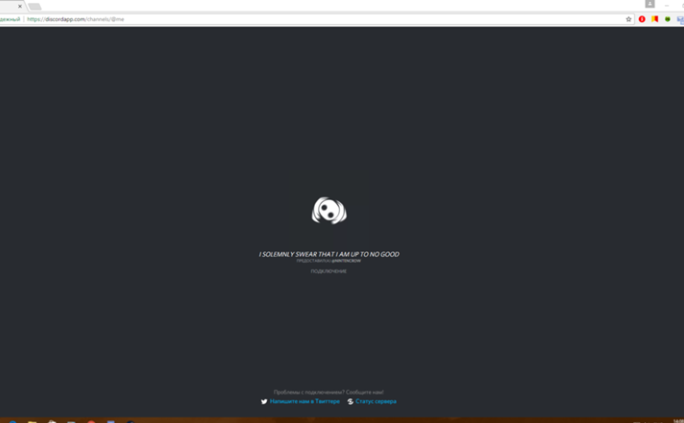Click the secure site label in address bar
Viewport: 684px width, 423px height.
click(x=10, y=19)
